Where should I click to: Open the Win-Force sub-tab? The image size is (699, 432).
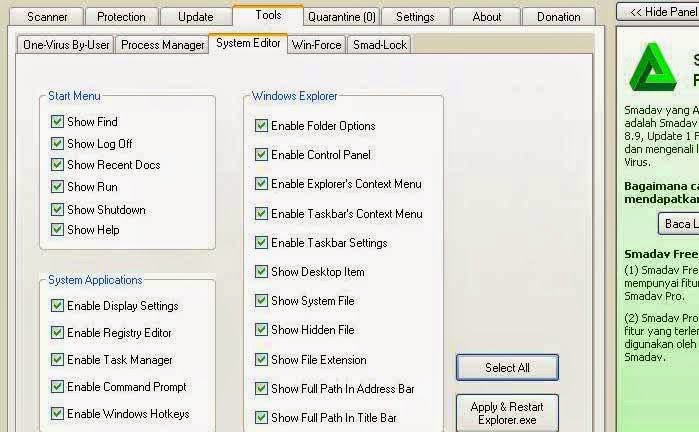click(316, 45)
